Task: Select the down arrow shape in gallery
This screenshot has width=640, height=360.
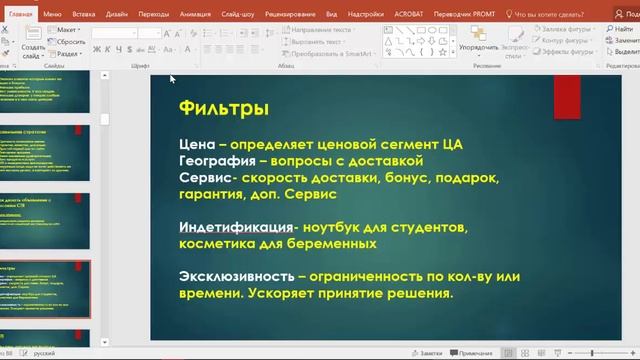Action: point(432,41)
